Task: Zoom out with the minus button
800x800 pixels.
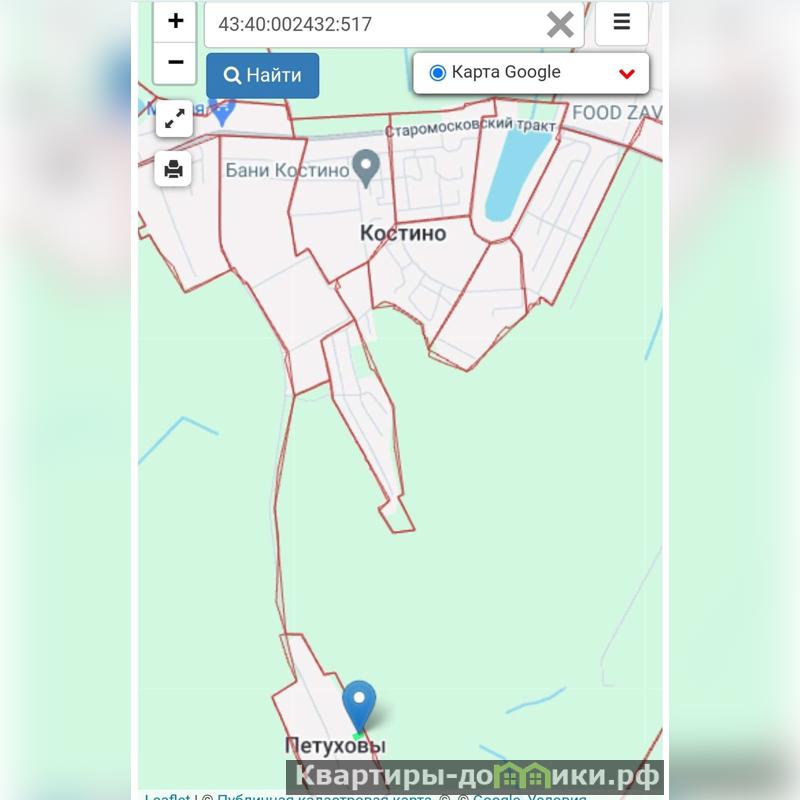Action: click(x=175, y=63)
